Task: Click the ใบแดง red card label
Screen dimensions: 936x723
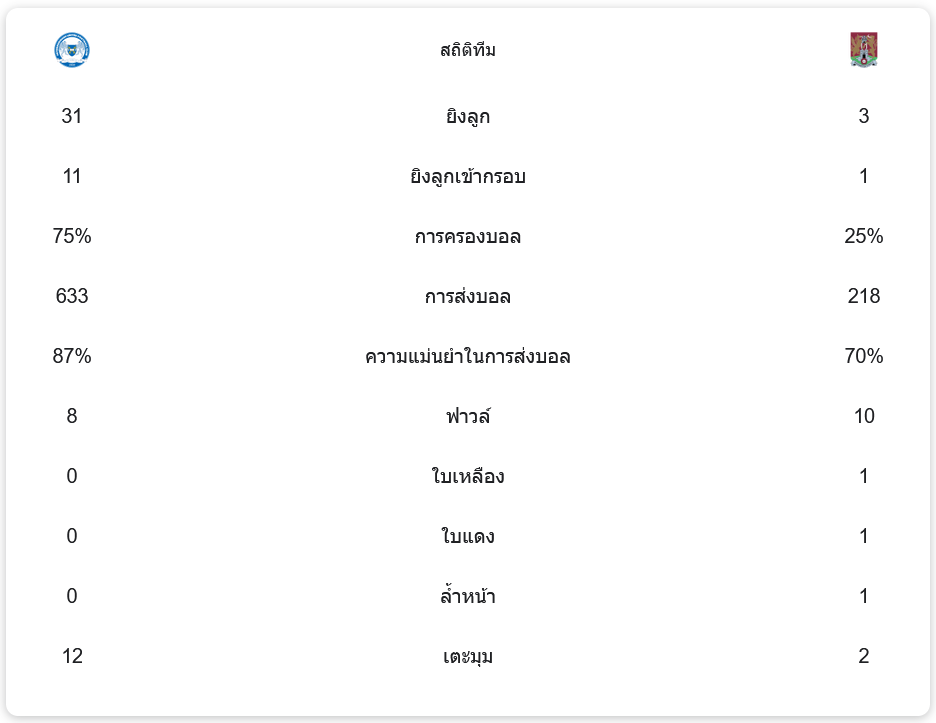Action: point(468,537)
